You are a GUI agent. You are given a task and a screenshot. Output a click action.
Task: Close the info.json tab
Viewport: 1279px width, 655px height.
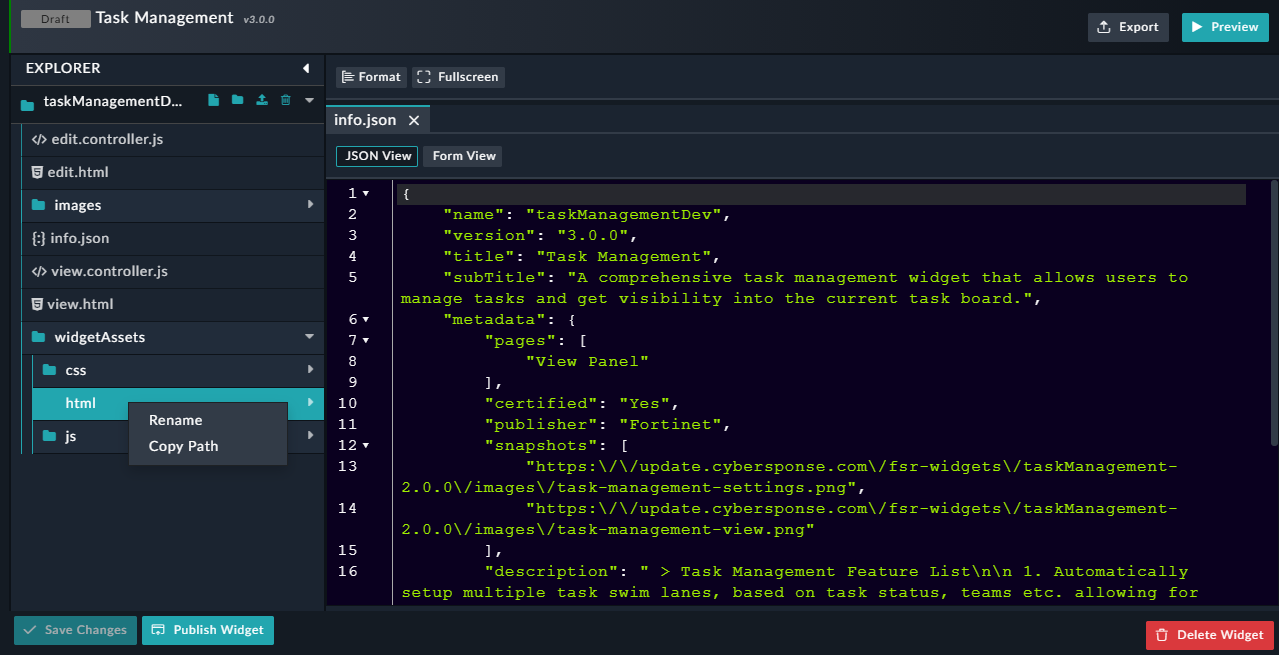pyautogui.click(x=414, y=118)
